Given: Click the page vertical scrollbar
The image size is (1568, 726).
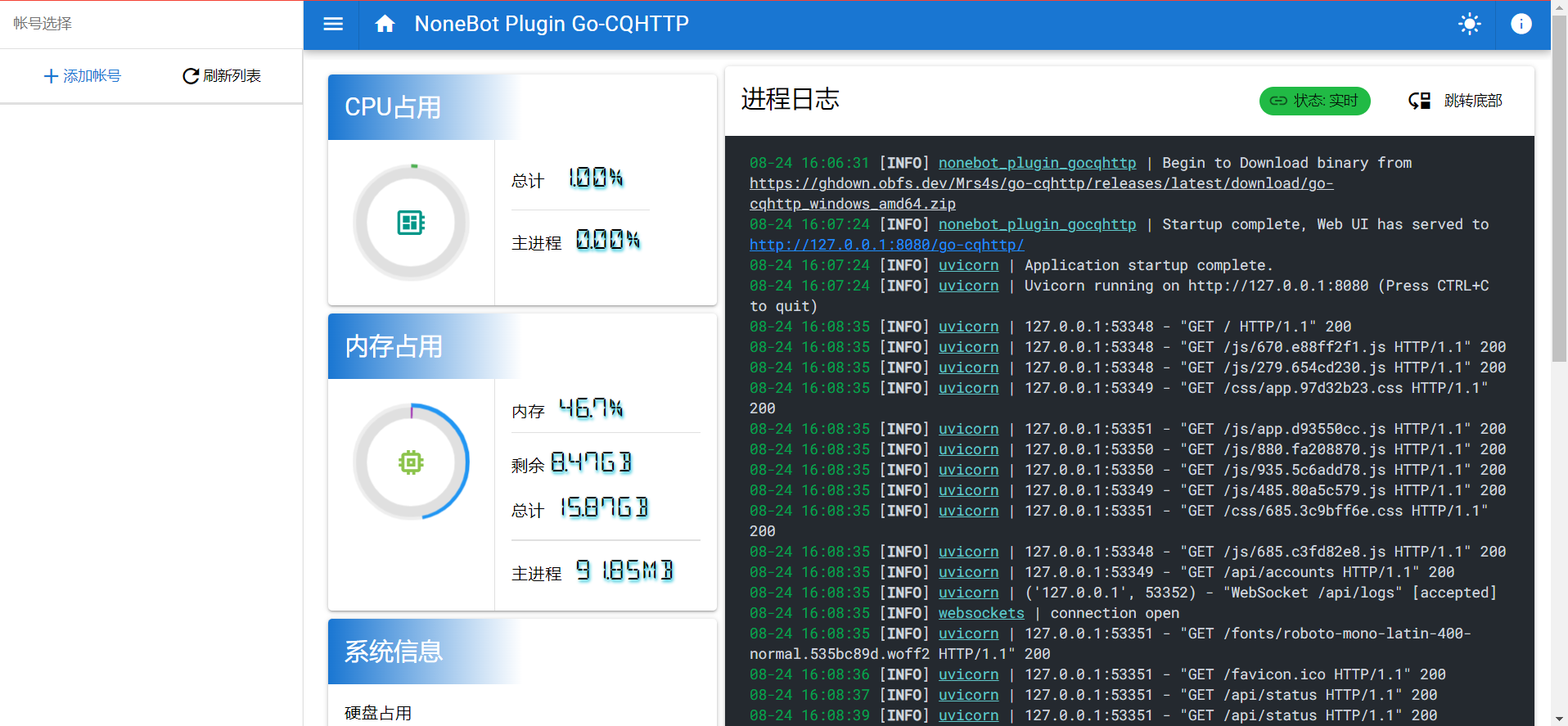Looking at the screenshot, I should (1560, 188).
